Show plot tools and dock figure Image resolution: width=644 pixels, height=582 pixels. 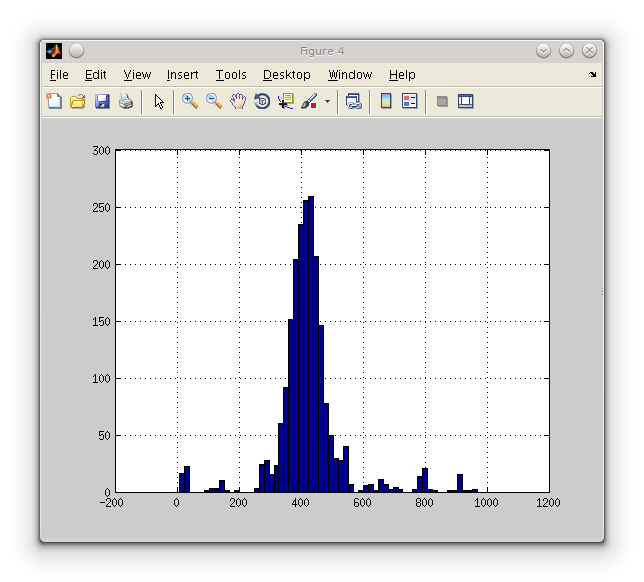465,101
